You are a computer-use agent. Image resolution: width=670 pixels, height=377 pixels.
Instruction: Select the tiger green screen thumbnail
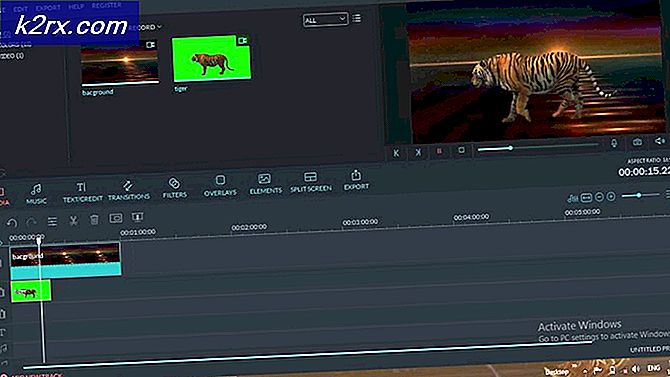coord(211,58)
